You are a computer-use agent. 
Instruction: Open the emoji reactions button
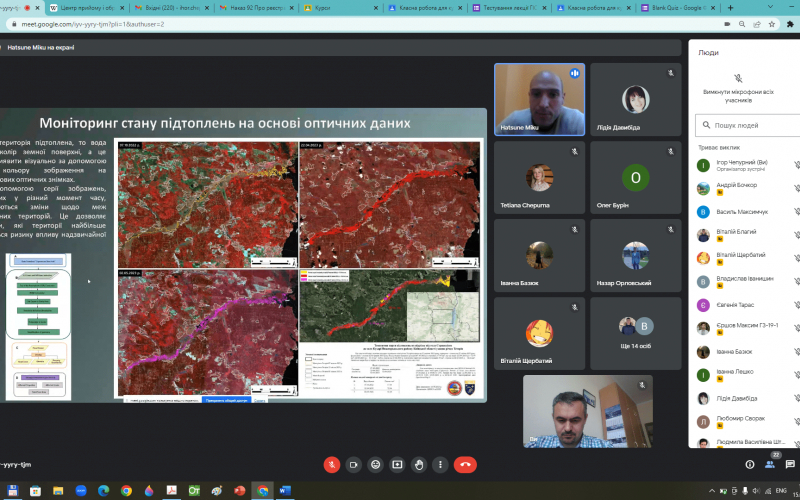click(375, 464)
